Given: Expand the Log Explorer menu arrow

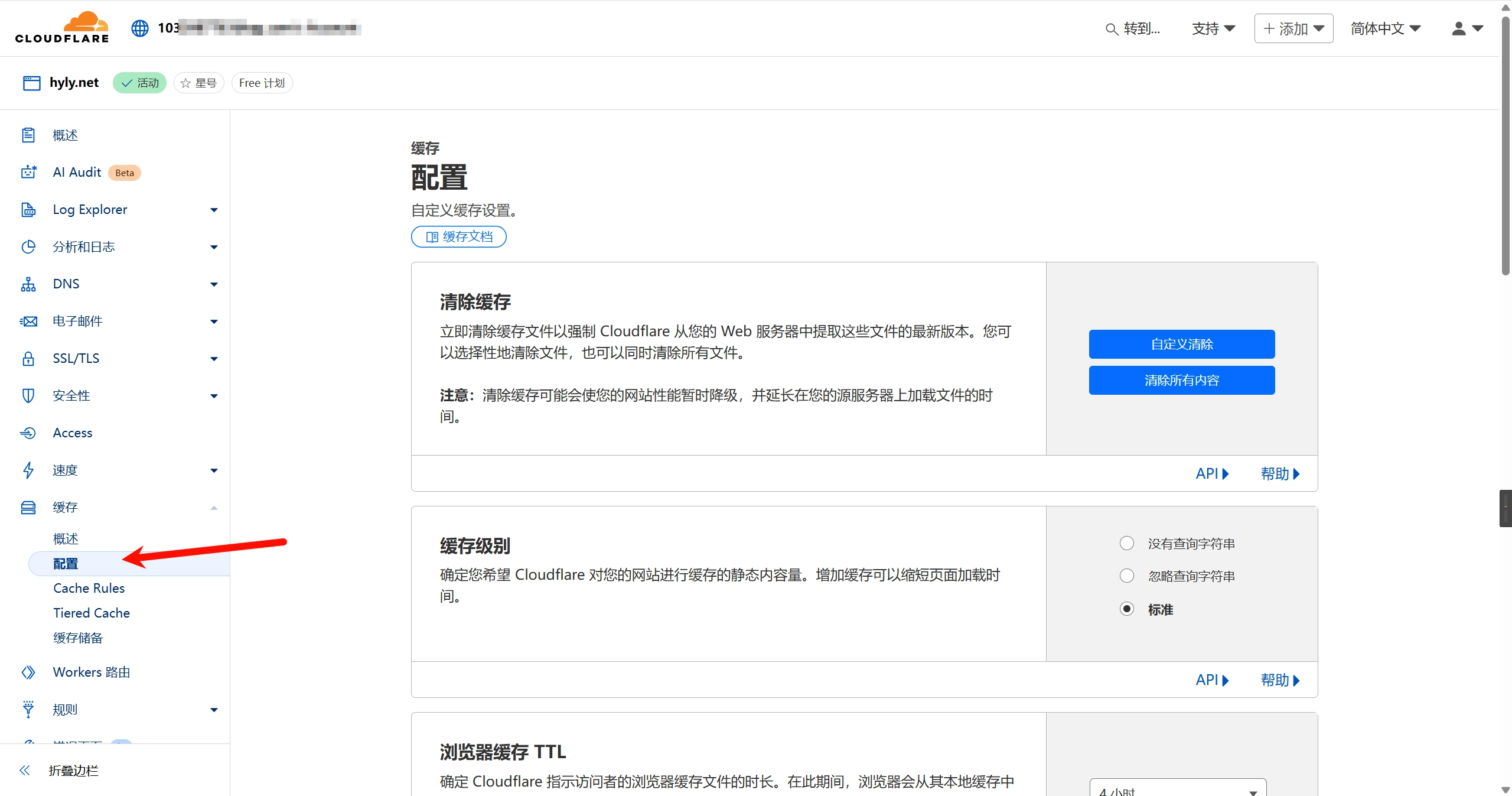Looking at the screenshot, I should tap(214, 210).
